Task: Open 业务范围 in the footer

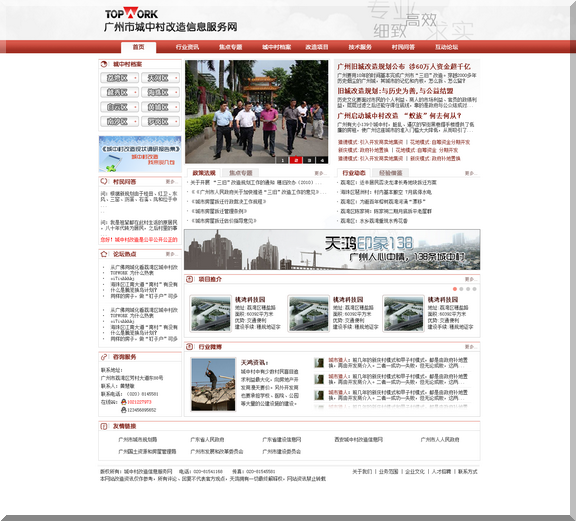Action: [x=388, y=471]
